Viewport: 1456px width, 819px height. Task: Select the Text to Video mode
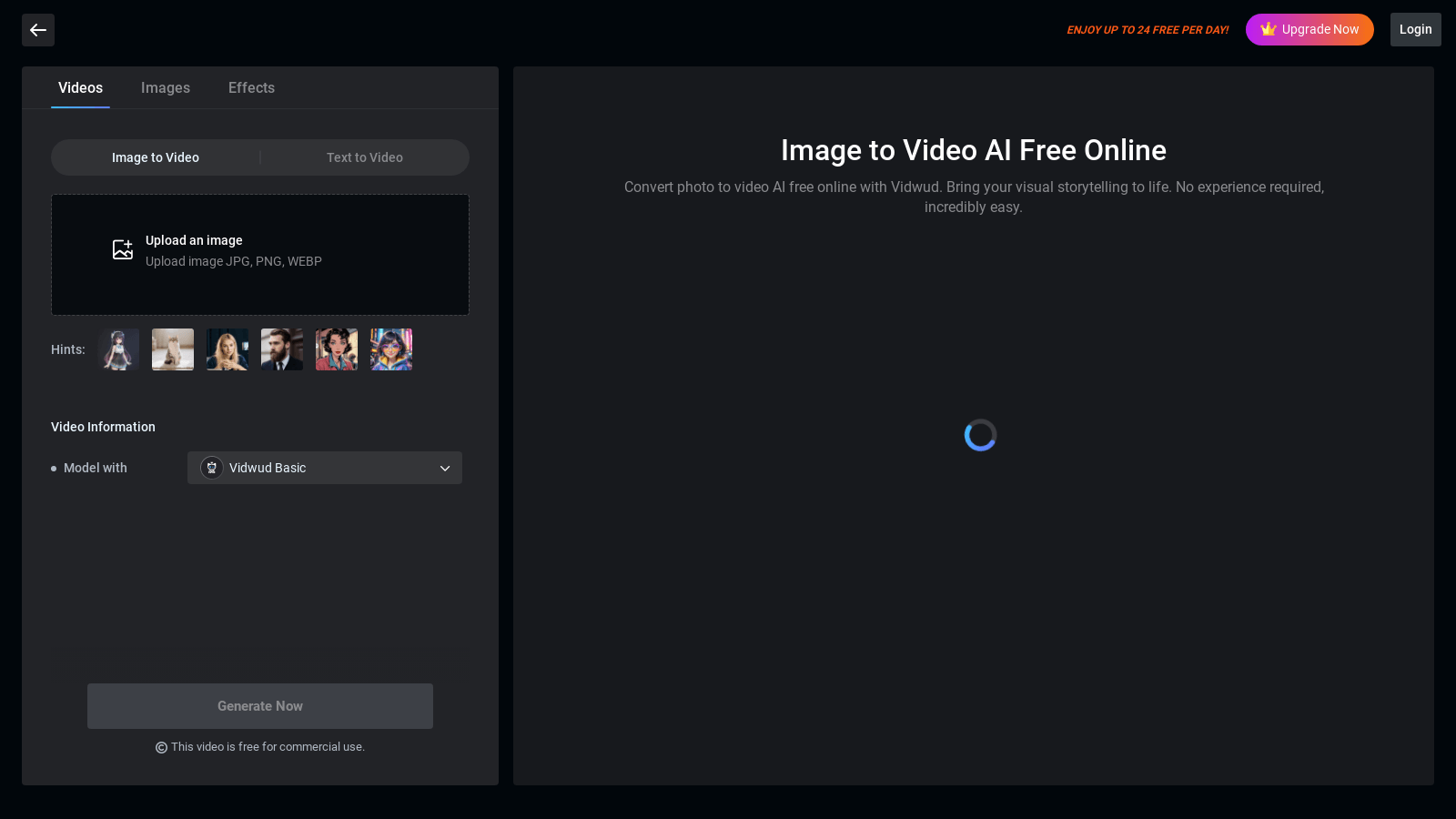coord(365,157)
